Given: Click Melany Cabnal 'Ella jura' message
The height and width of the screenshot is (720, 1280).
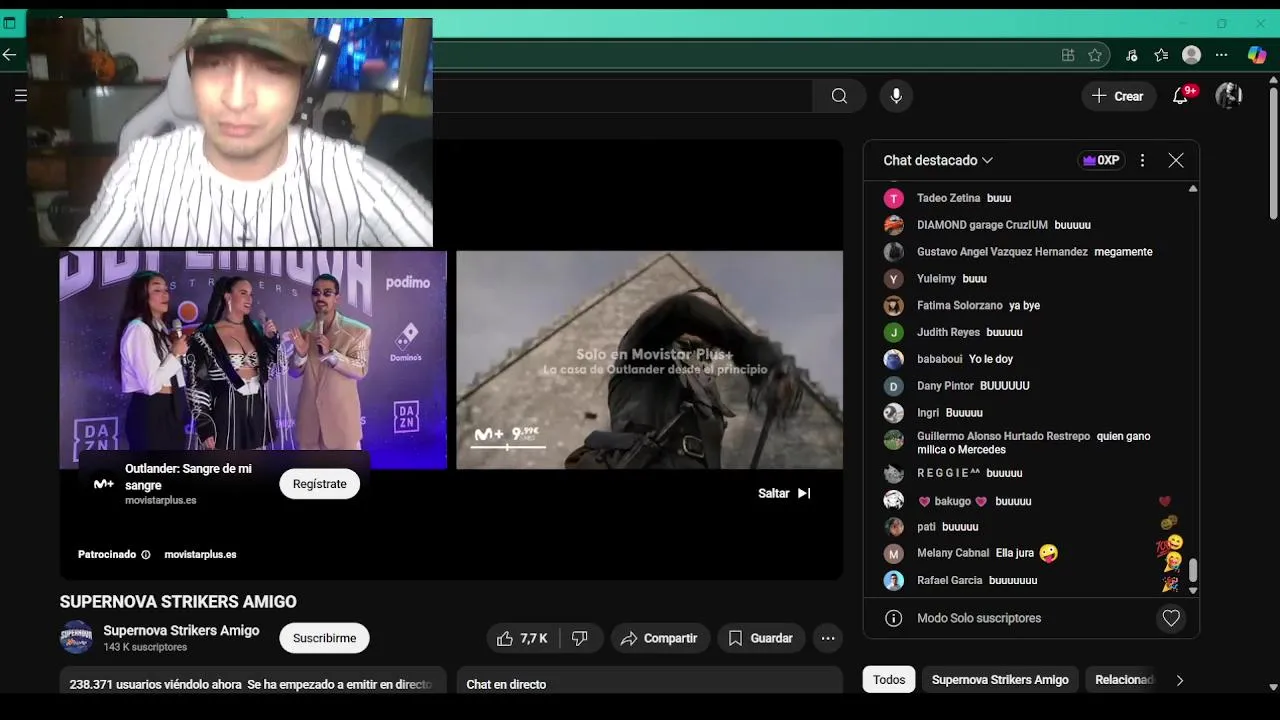Looking at the screenshot, I should 1030,553.
